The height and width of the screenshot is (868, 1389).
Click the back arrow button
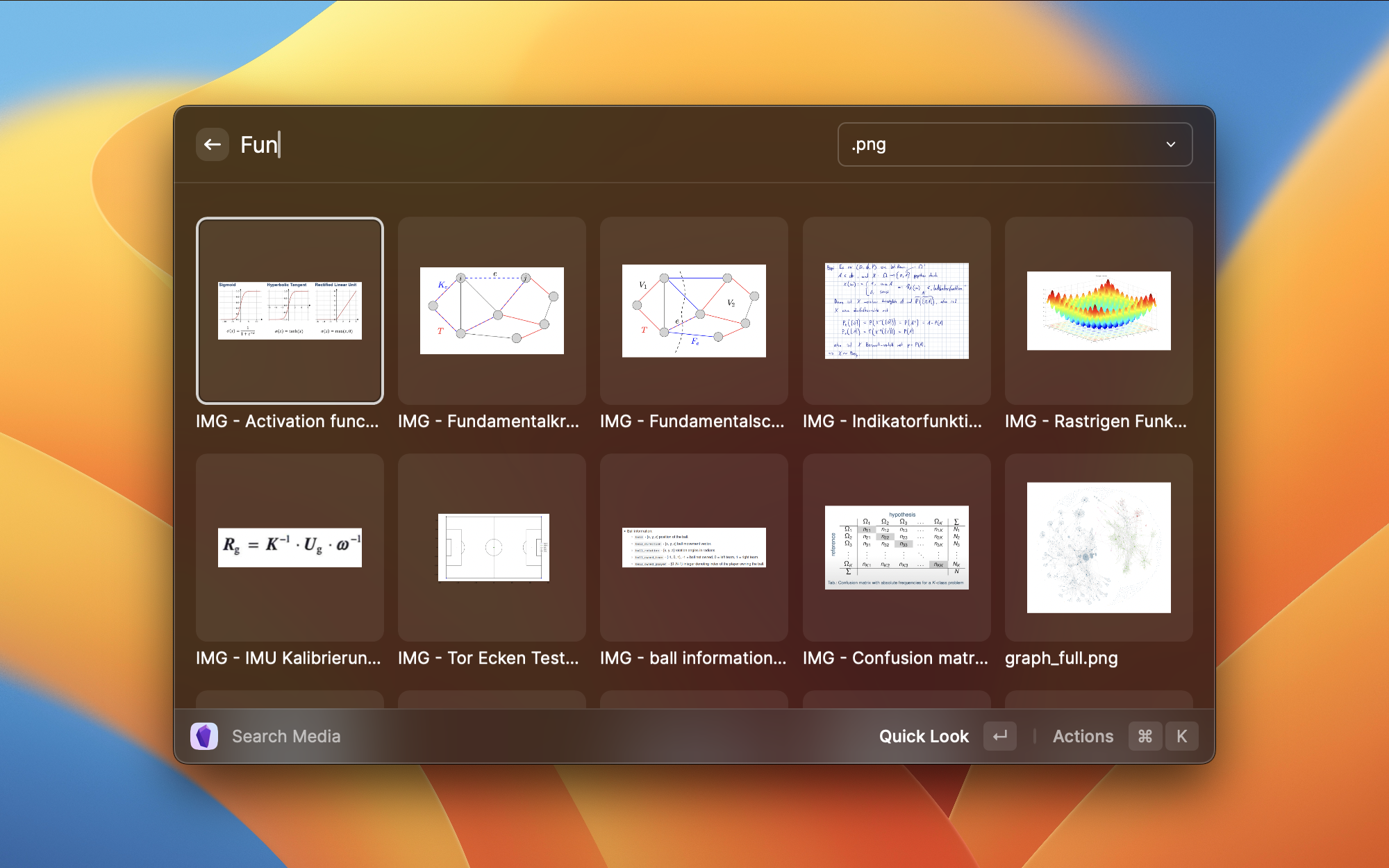pyautogui.click(x=213, y=144)
